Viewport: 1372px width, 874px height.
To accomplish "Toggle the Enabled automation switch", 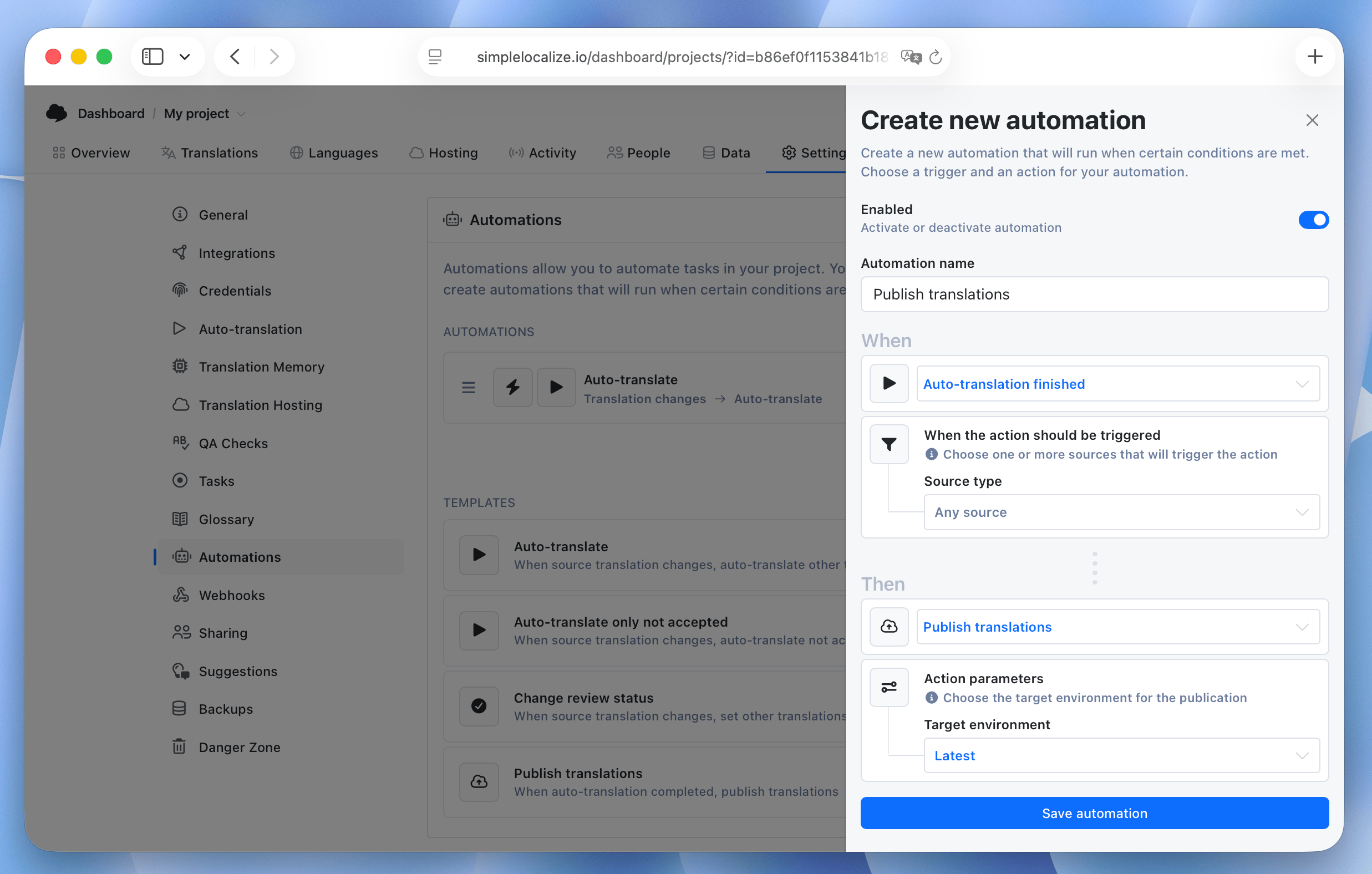I will [1313, 220].
